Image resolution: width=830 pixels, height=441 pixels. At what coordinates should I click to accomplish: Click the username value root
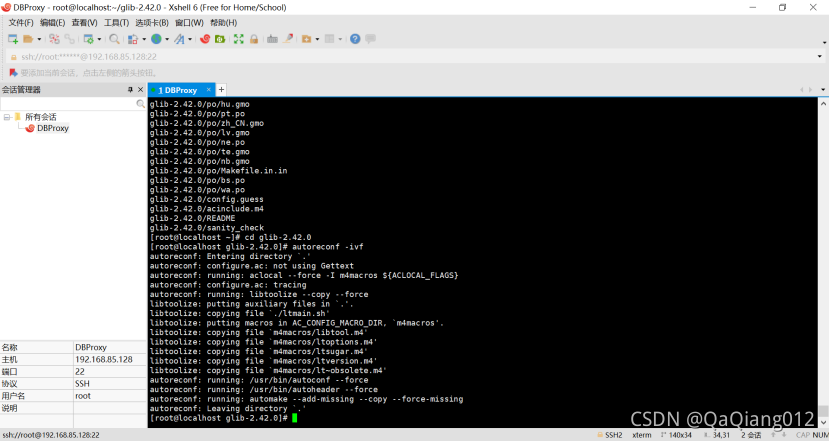point(83,396)
